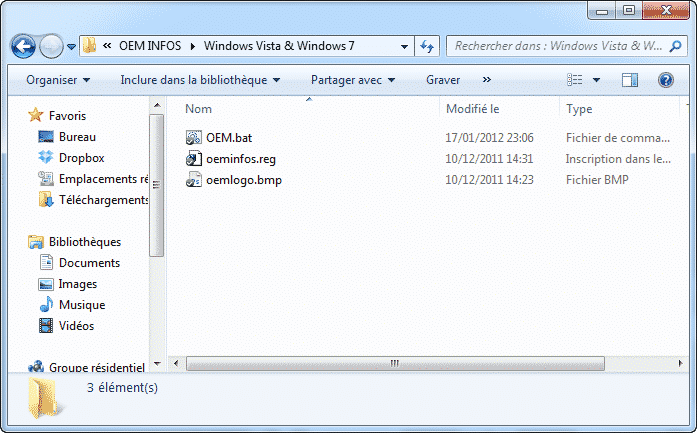Open Inclure dans la bibliothèque menu
The width and height of the screenshot is (697, 433).
point(200,80)
